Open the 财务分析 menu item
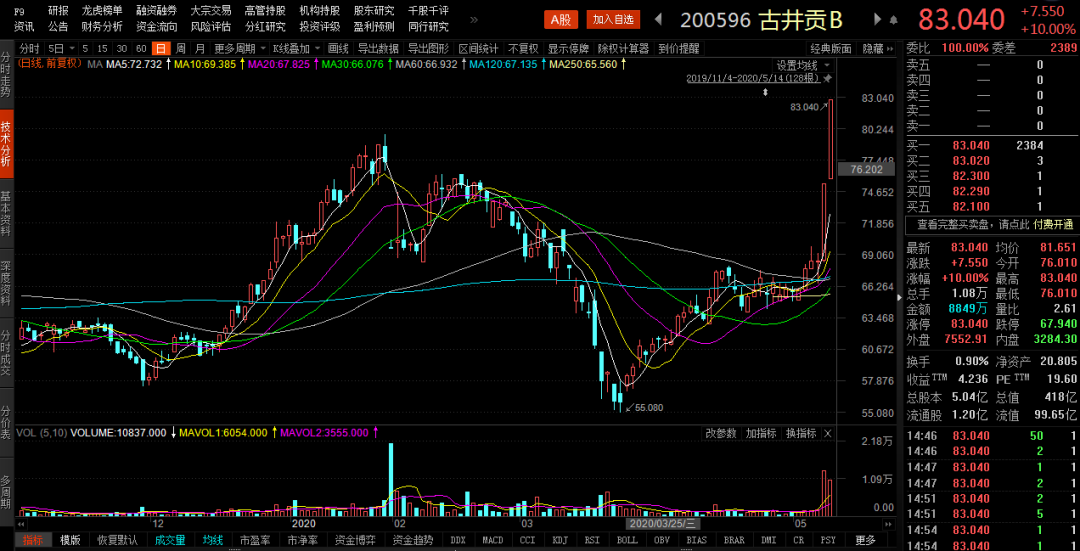The height and width of the screenshot is (551, 1080). (102, 27)
